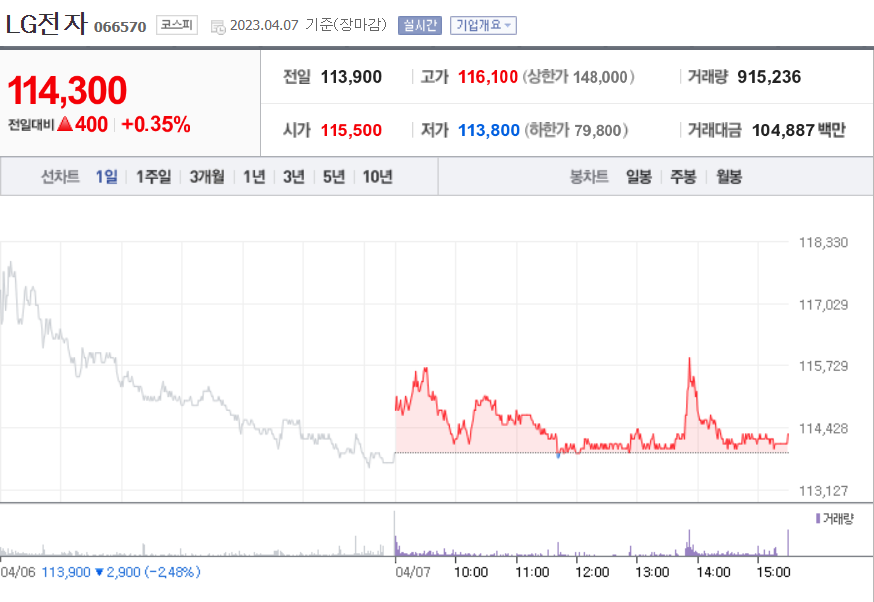The image size is (874, 602).
Task: Open the 기업개요 dropdown
Action: pyautogui.click(x=483, y=26)
